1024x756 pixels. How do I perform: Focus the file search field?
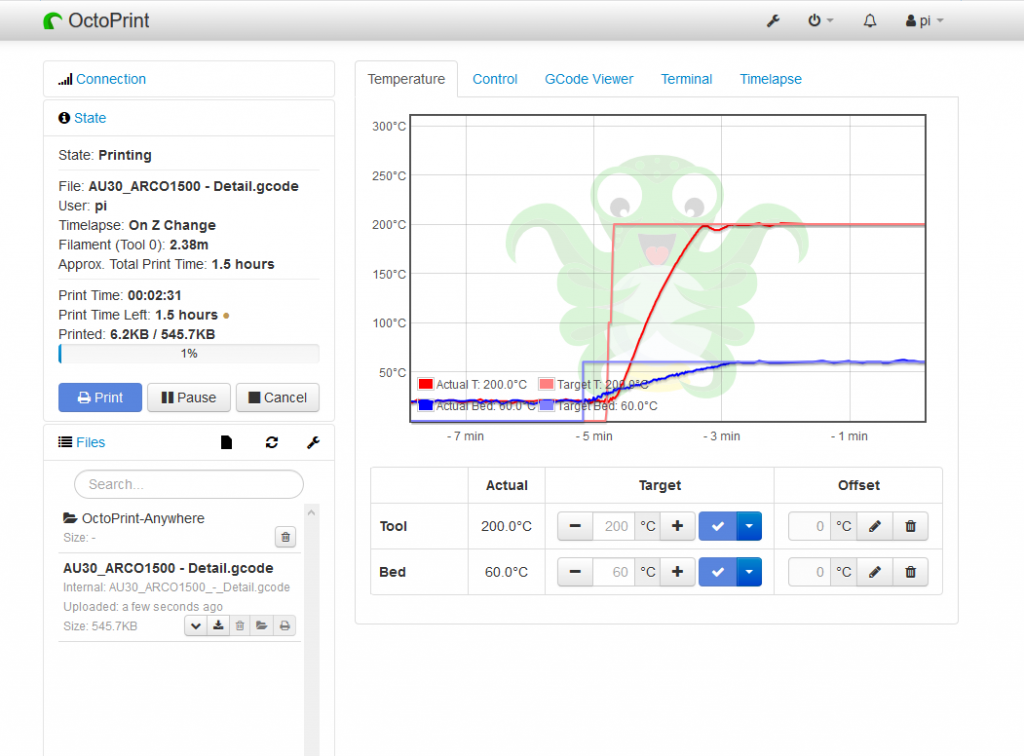pos(189,484)
